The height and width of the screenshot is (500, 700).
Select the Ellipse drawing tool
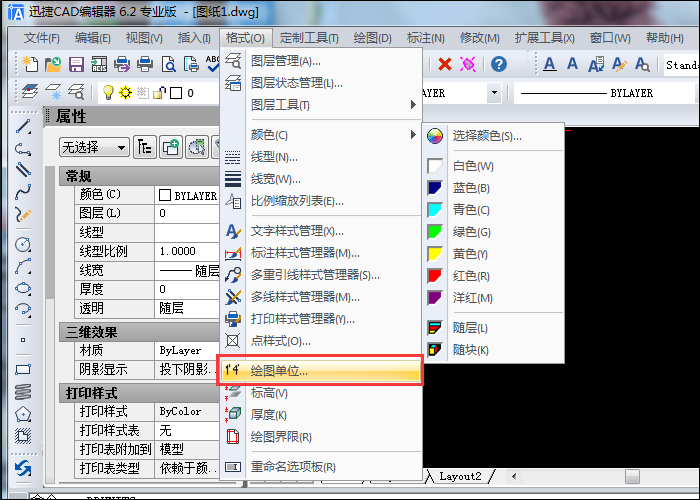(23, 288)
